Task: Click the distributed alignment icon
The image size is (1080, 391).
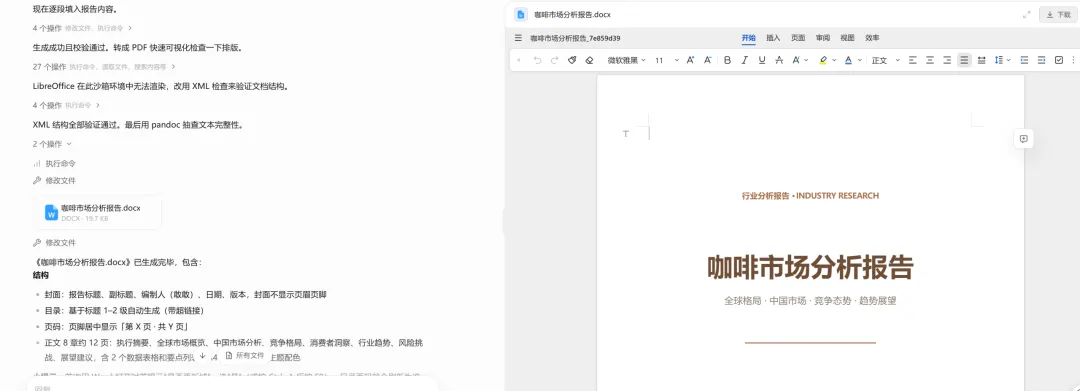Action: [982, 61]
